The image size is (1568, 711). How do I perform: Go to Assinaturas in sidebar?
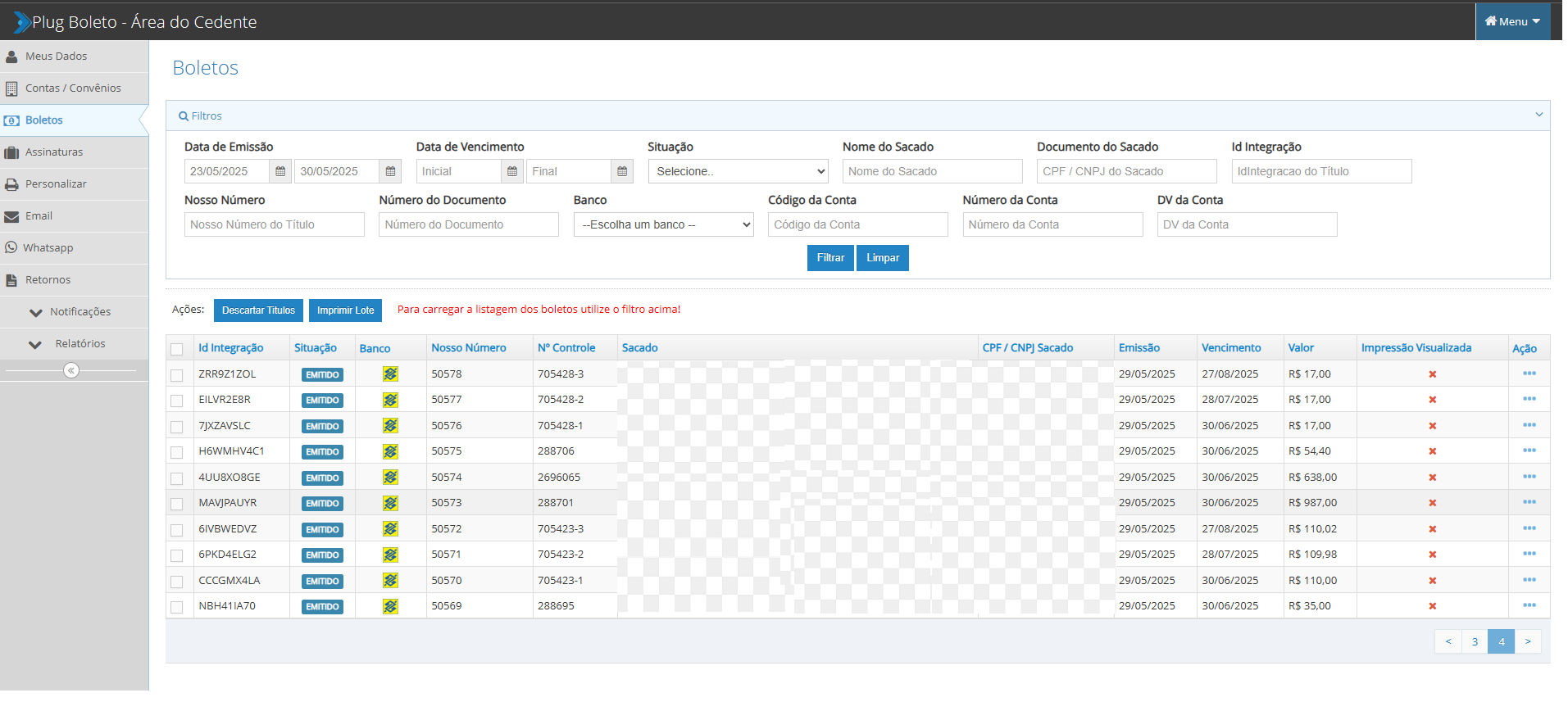coord(74,152)
